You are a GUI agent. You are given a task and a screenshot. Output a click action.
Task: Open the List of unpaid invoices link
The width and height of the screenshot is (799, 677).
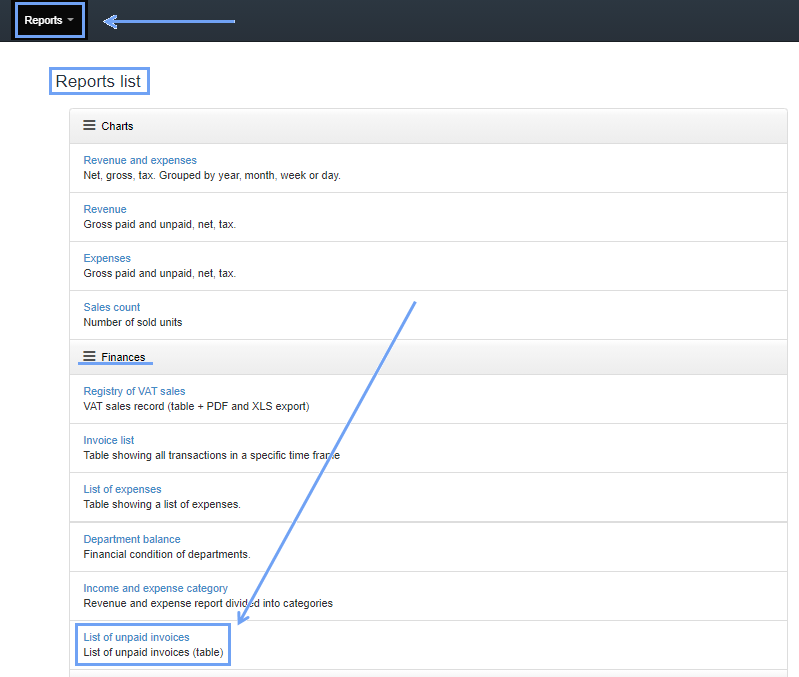pyautogui.click(x=136, y=637)
